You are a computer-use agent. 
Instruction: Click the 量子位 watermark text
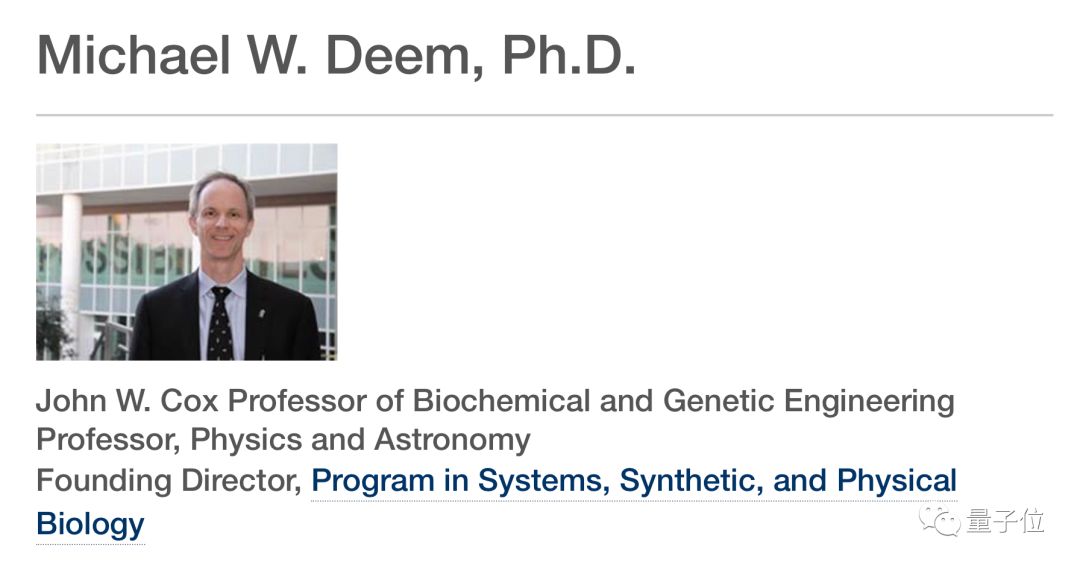(1006, 521)
